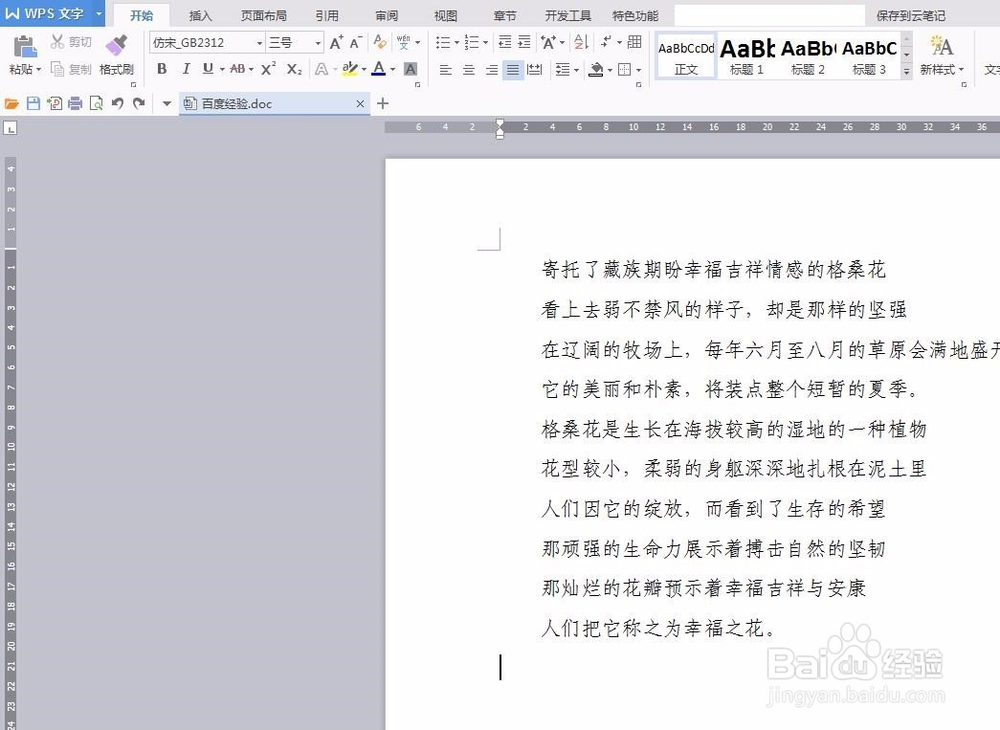Viewport: 1000px width, 730px height.
Task: Clear formatting with the eraser icon
Action: 380,43
